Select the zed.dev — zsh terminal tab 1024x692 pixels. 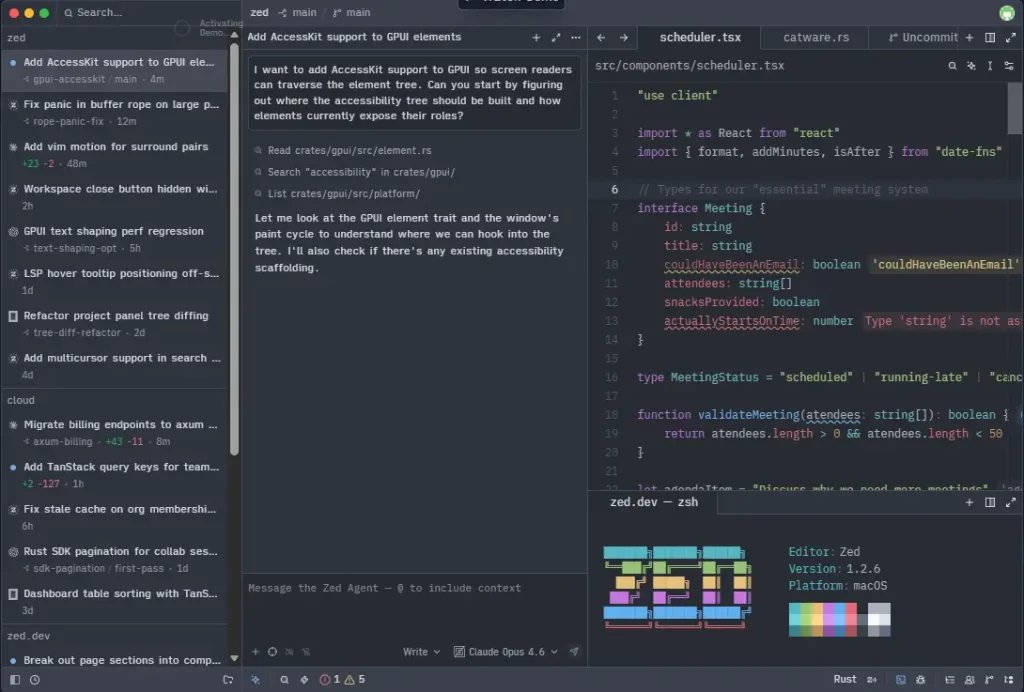[654, 502]
